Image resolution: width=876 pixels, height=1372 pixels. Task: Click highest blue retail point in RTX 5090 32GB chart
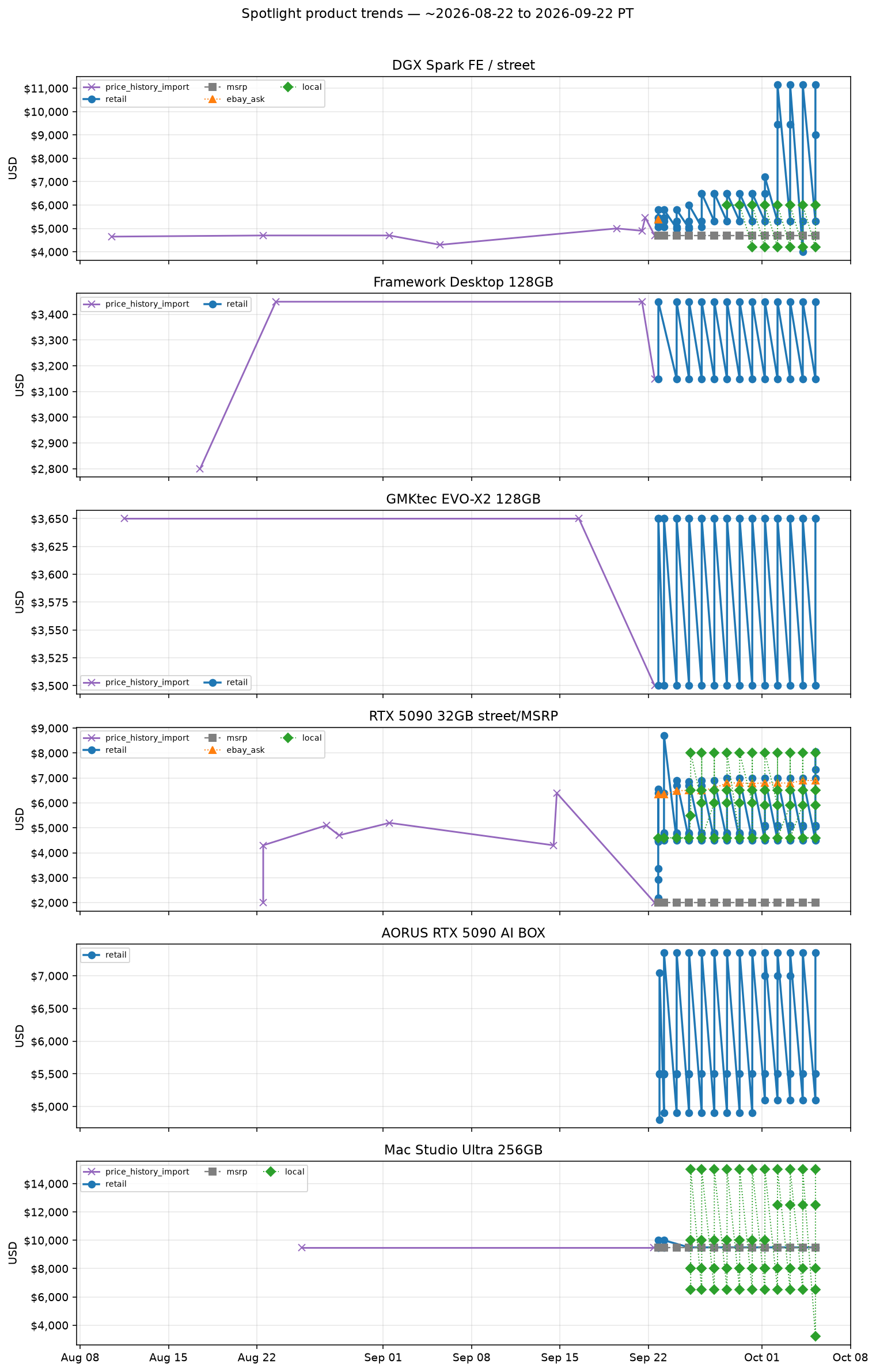point(664,736)
